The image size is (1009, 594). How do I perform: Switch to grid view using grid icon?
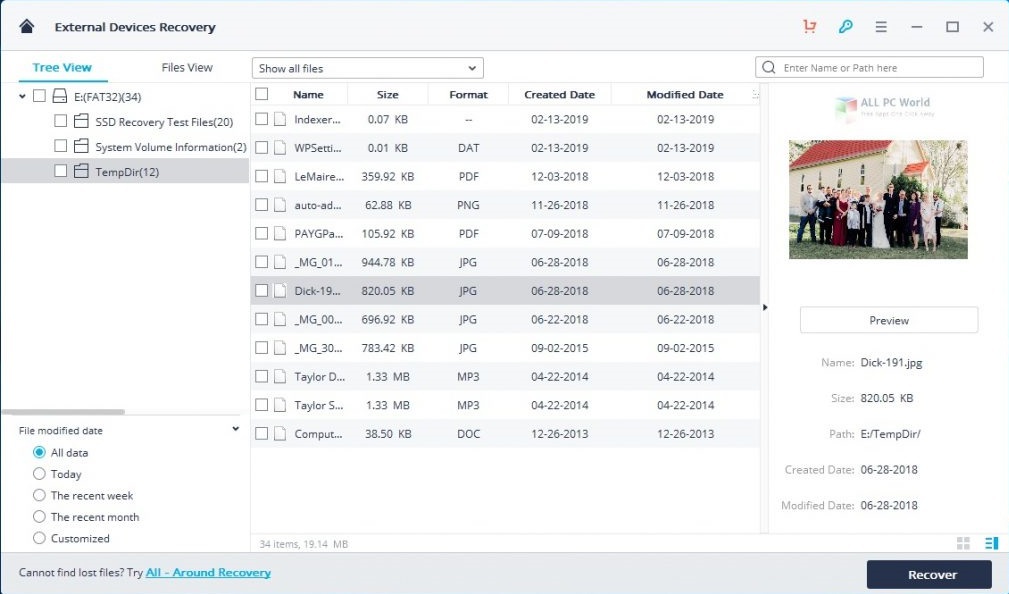pyautogui.click(x=963, y=543)
